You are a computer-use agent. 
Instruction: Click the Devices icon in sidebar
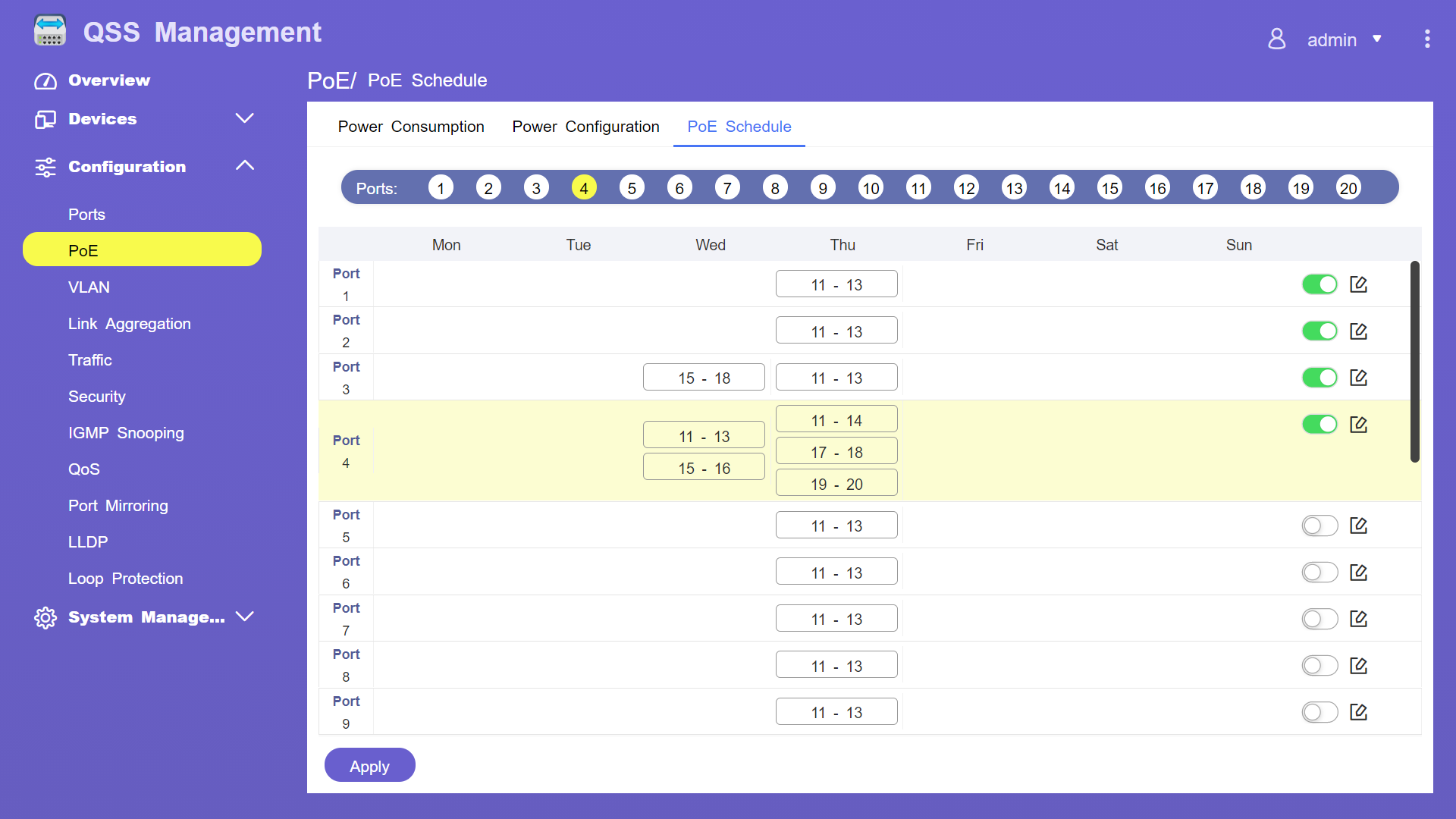[45, 119]
